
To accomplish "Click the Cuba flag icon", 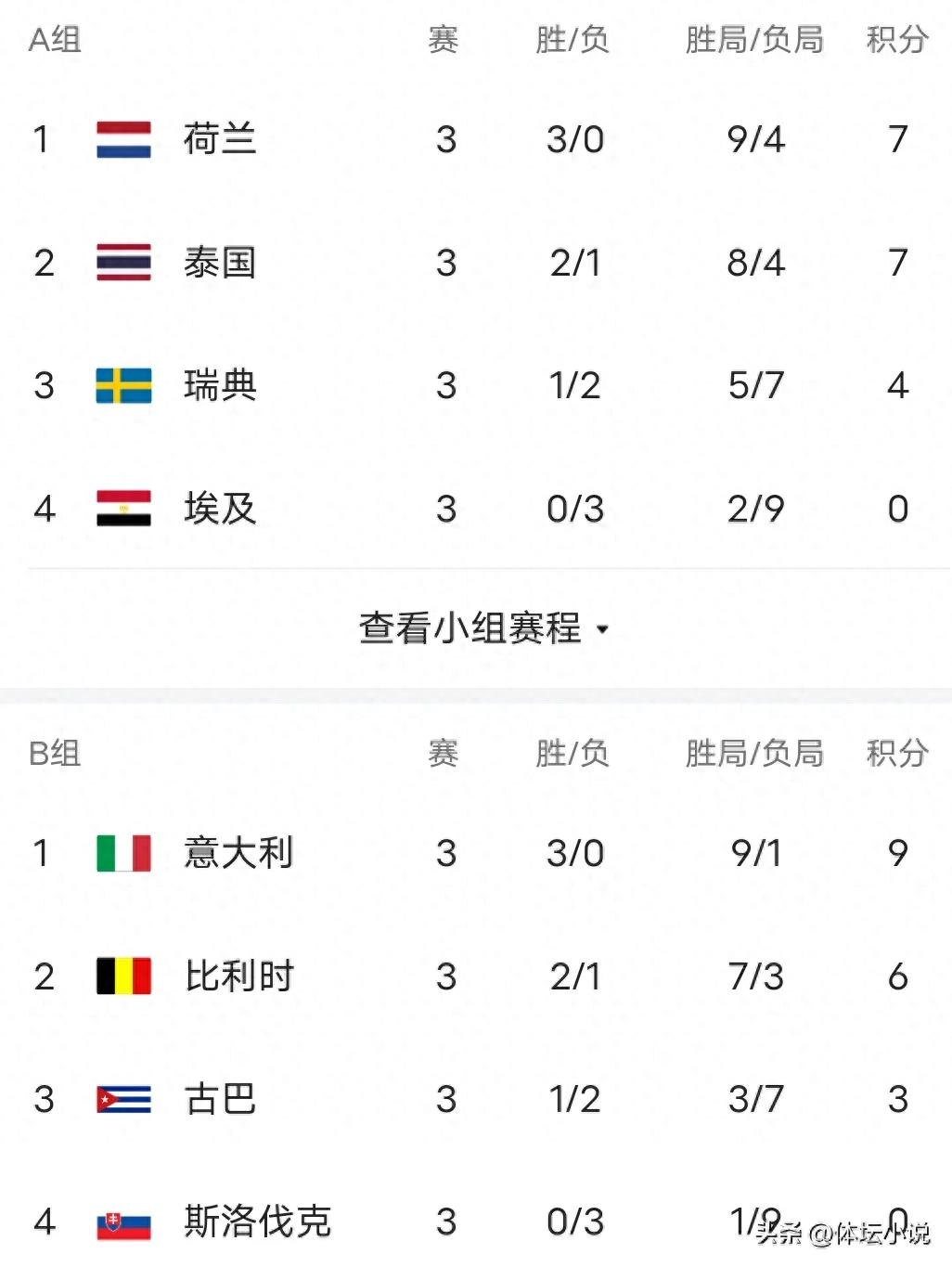I will click(123, 1099).
